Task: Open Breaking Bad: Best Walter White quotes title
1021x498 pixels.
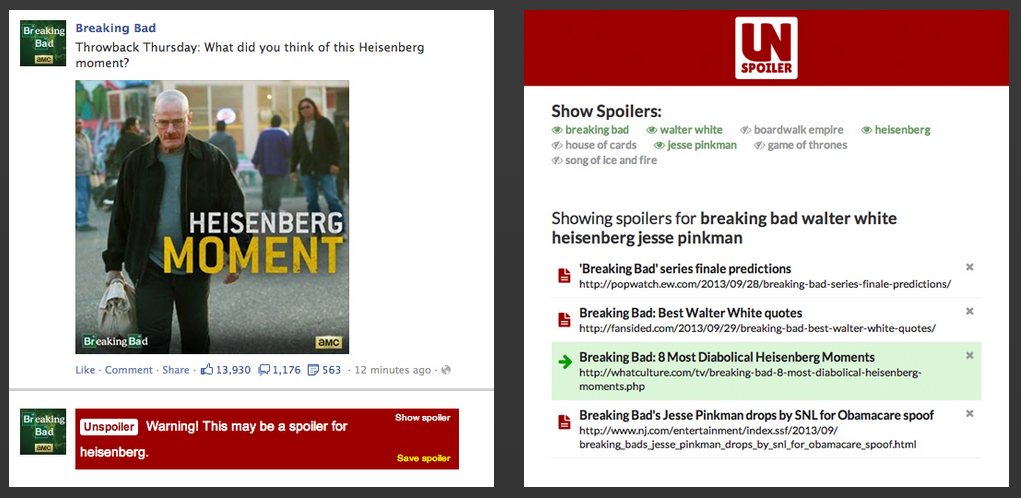Action: tap(691, 313)
